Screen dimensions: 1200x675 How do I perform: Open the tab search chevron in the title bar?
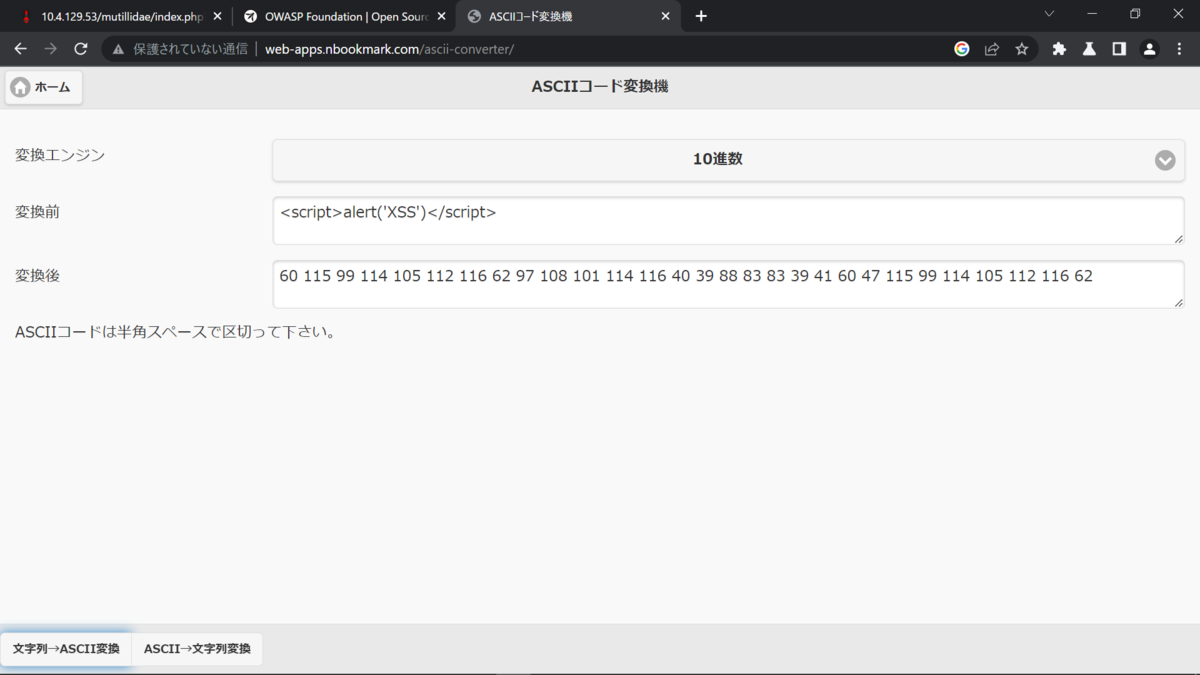click(x=1049, y=14)
